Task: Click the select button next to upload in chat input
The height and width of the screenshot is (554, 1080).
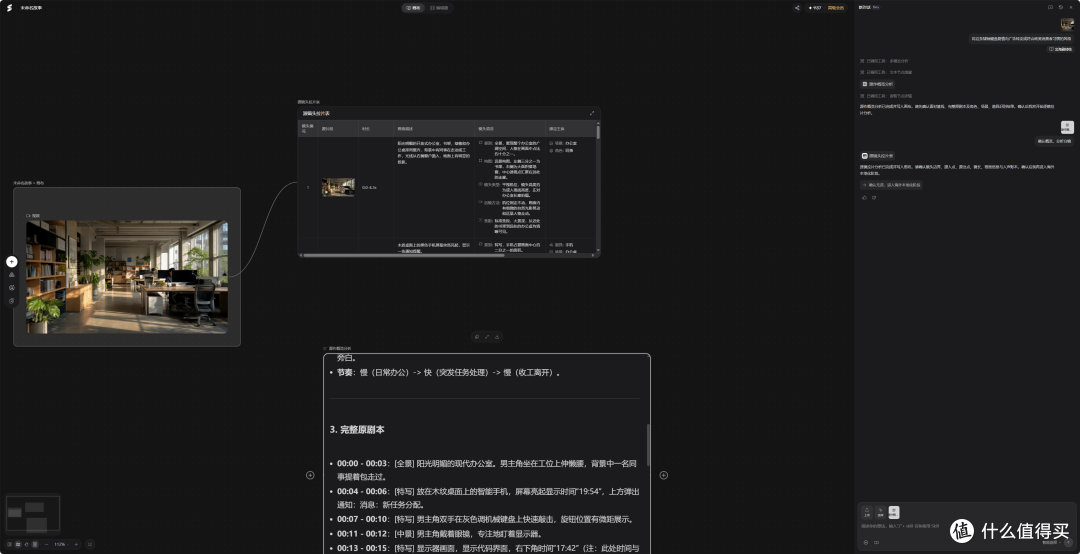Action: point(880,512)
